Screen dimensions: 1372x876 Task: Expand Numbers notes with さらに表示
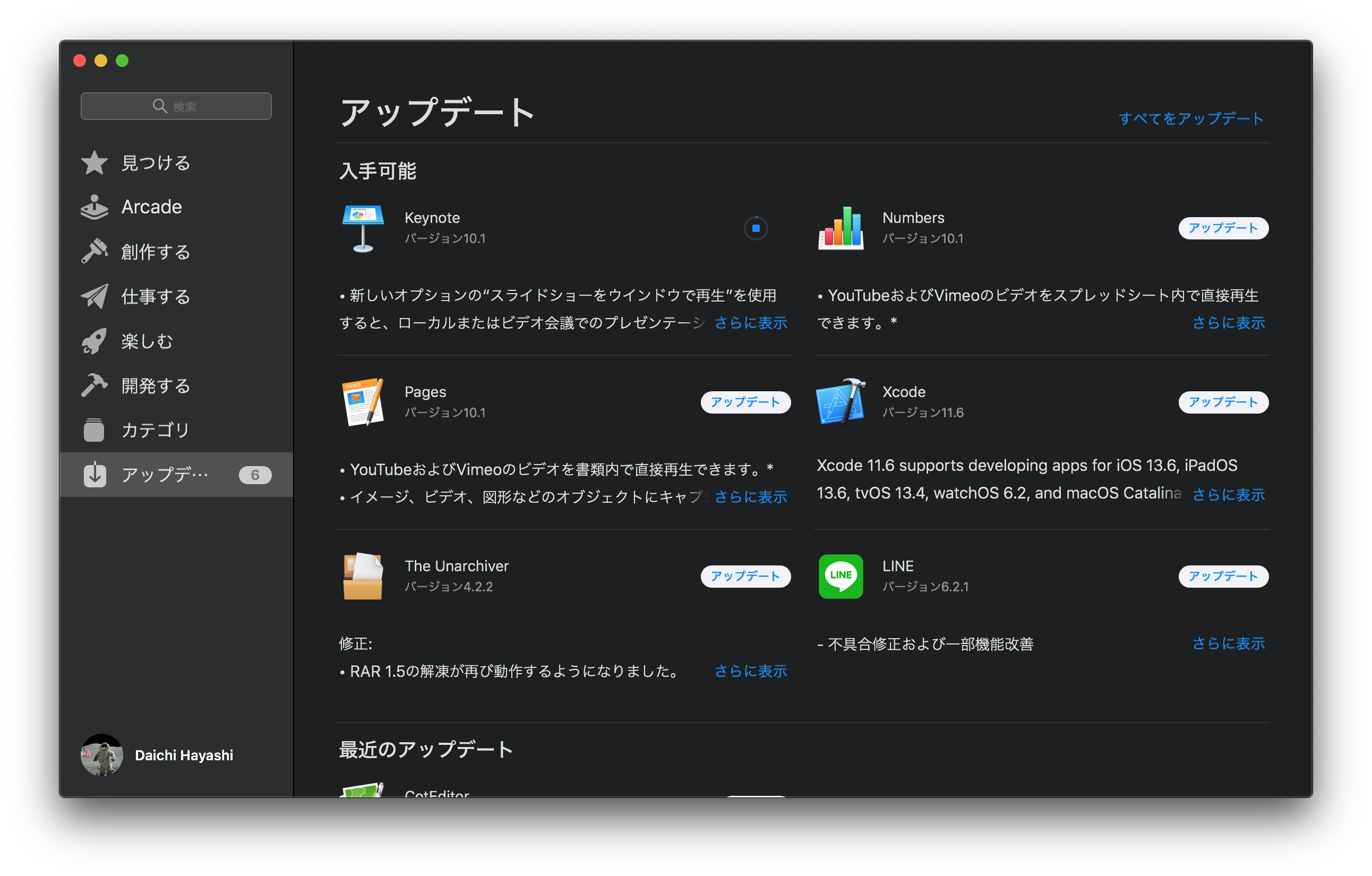tap(1229, 323)
